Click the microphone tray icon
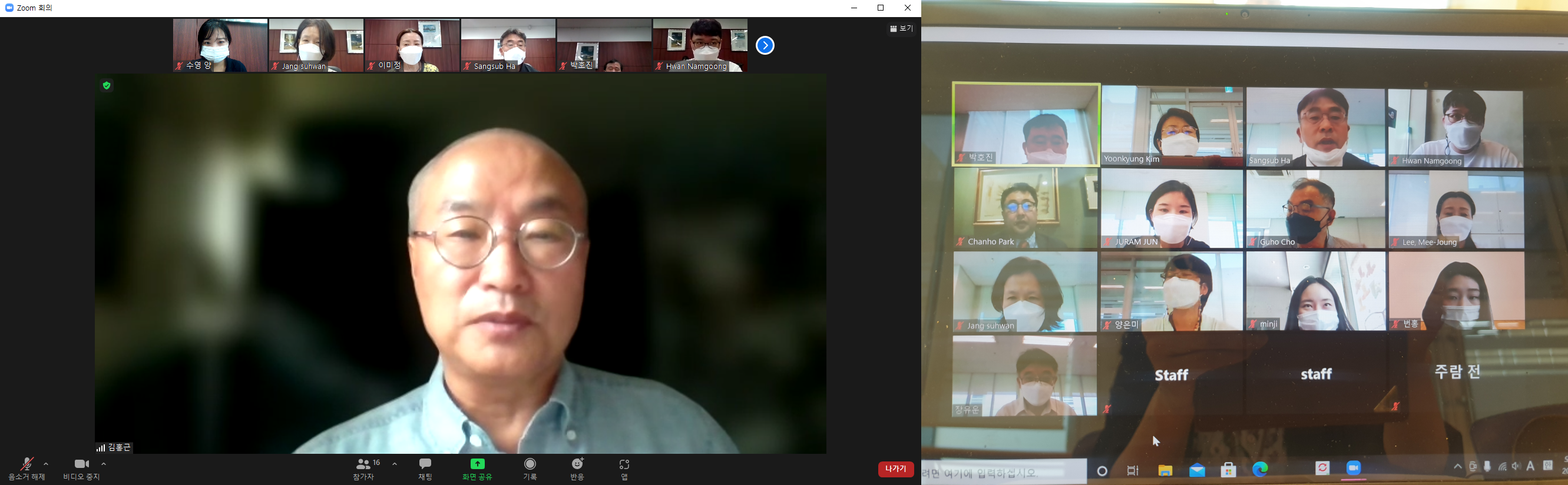 click(1487, 467)
